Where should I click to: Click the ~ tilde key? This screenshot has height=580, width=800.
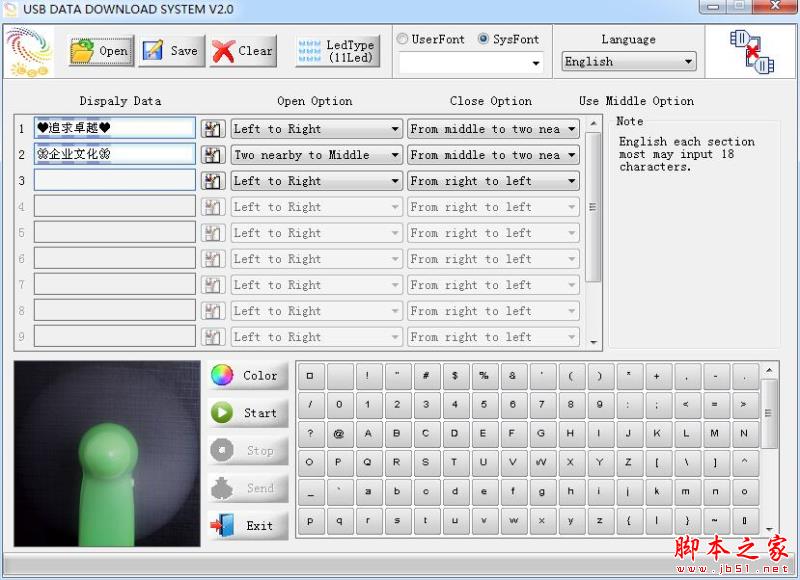715,521
